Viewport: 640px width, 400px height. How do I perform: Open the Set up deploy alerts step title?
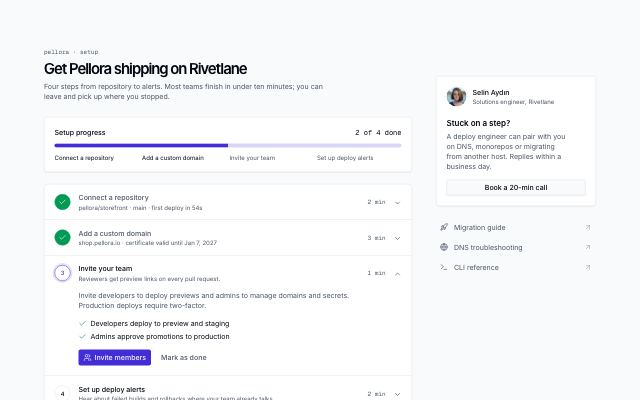coord(112,389)
